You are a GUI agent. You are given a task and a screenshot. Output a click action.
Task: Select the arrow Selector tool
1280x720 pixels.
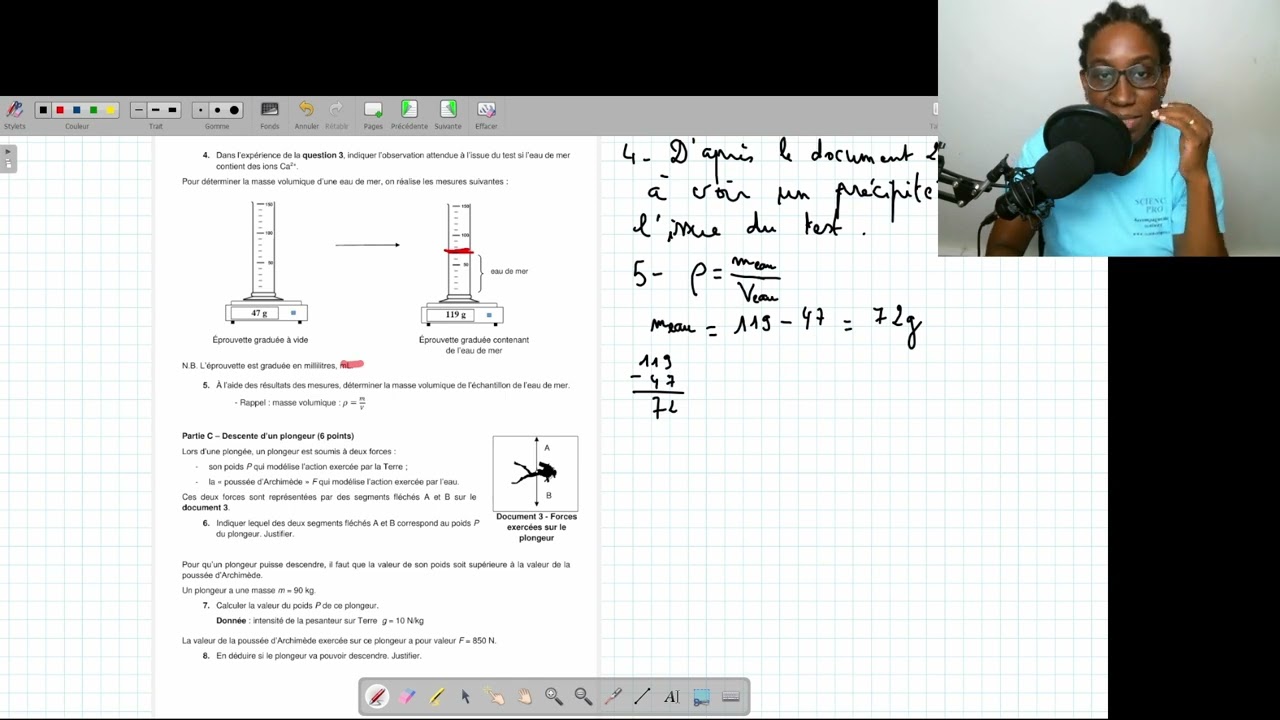pos(466,697)
